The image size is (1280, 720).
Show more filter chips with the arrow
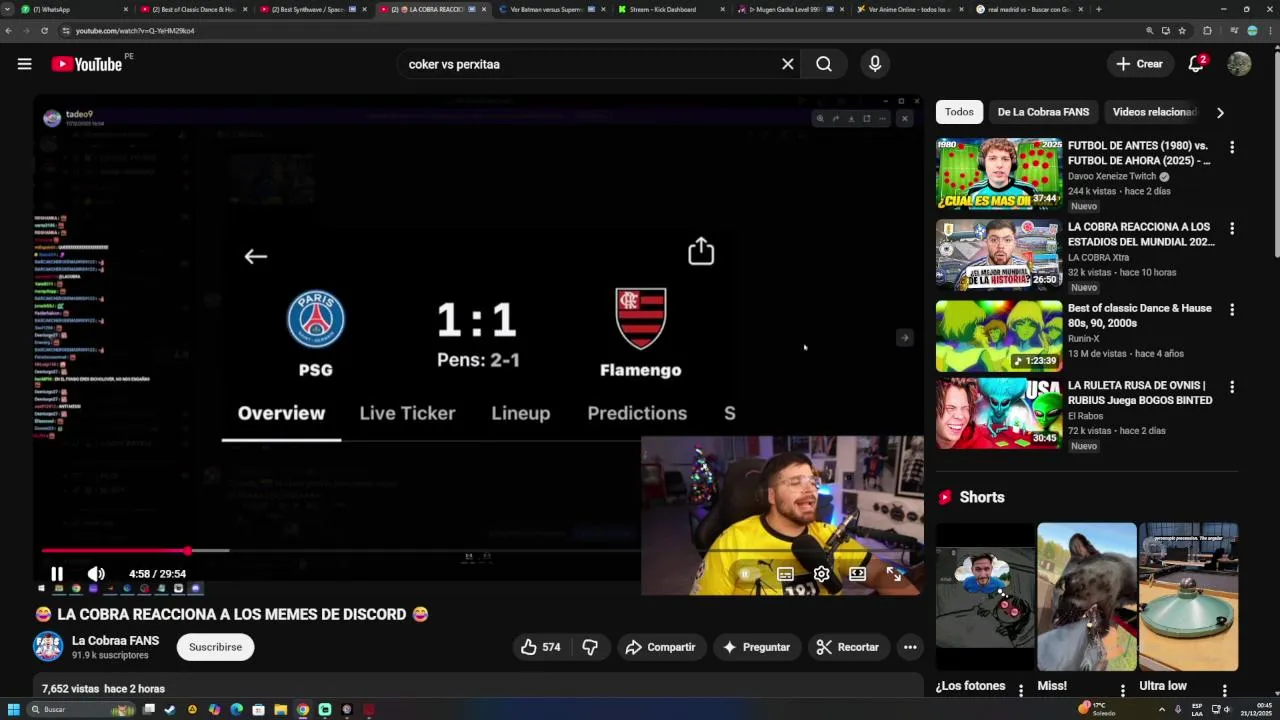point(1220,112)
